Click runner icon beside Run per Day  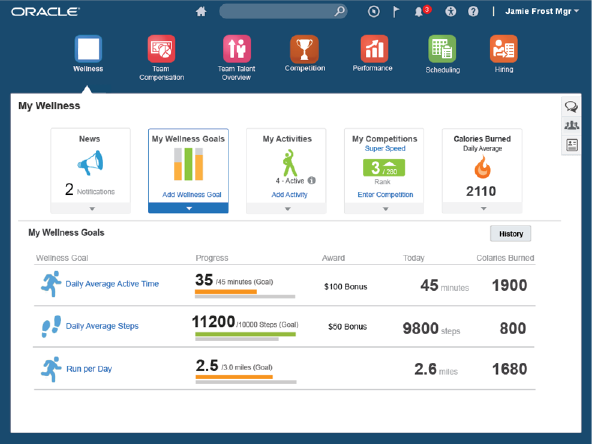click(51, 369)
